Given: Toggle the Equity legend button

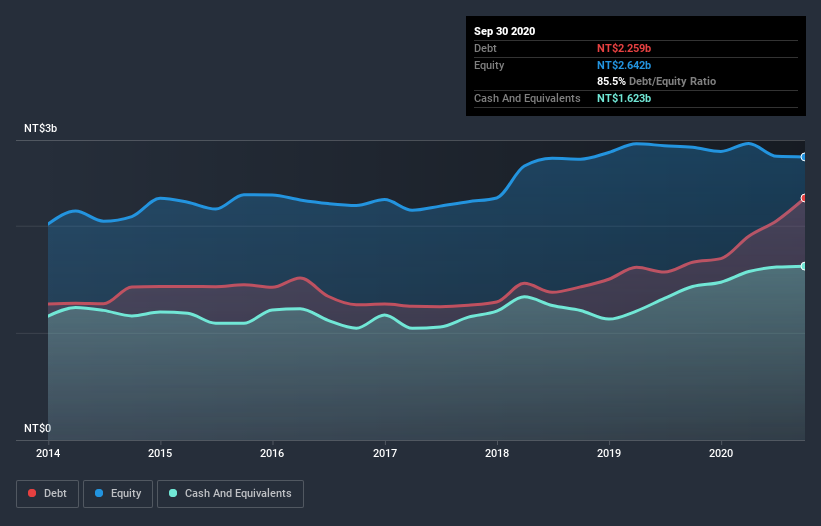Looking at the screenshot, I should (x=118, y=494).
